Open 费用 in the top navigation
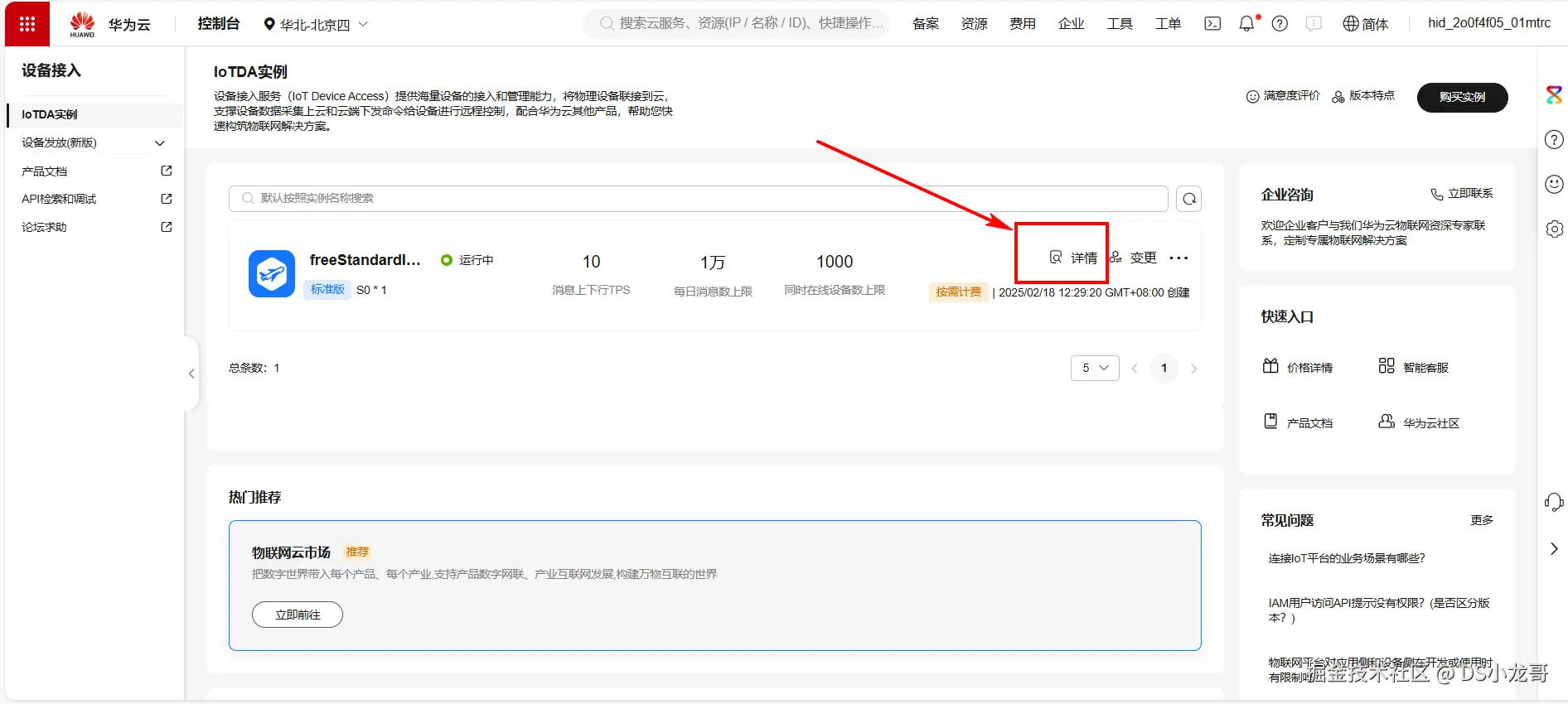This screenshot has width=1568, height=704. coord(1023,23)
